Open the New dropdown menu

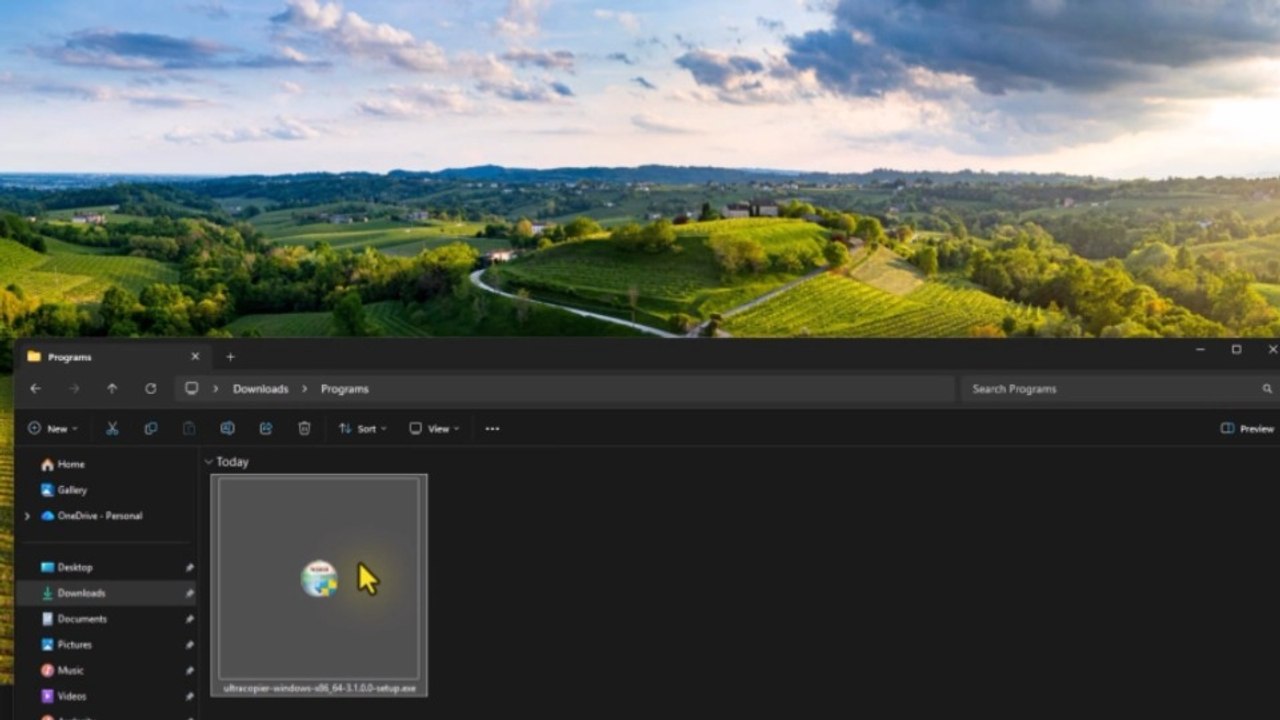click(52, 429)
